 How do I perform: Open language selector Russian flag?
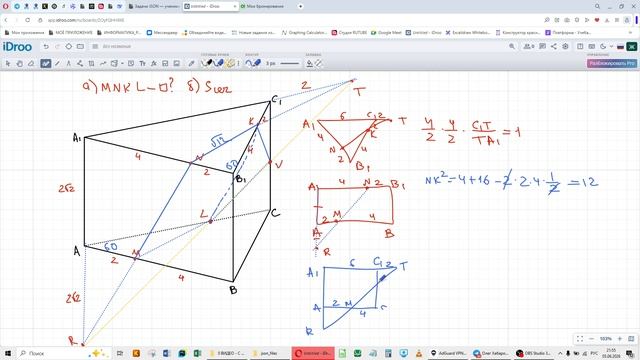tap(620, 47)
